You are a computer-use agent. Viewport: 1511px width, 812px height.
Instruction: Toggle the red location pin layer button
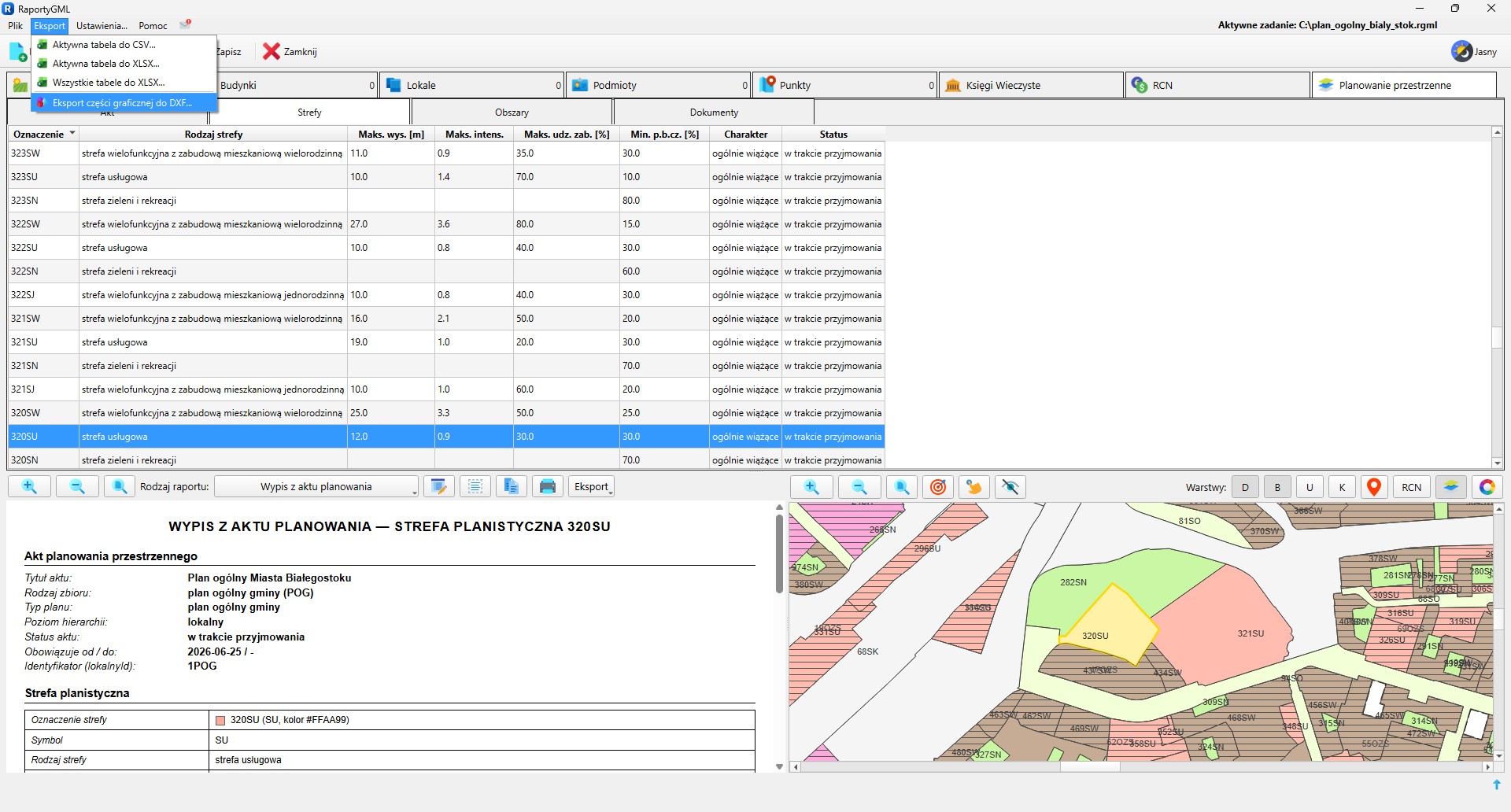tap(1374, 487)
